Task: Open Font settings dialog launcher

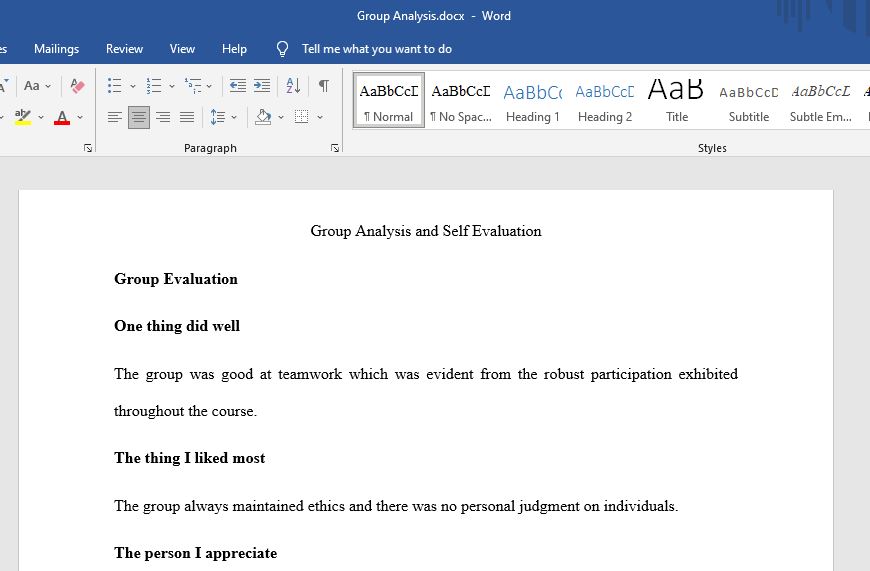Action: [88, 148]
